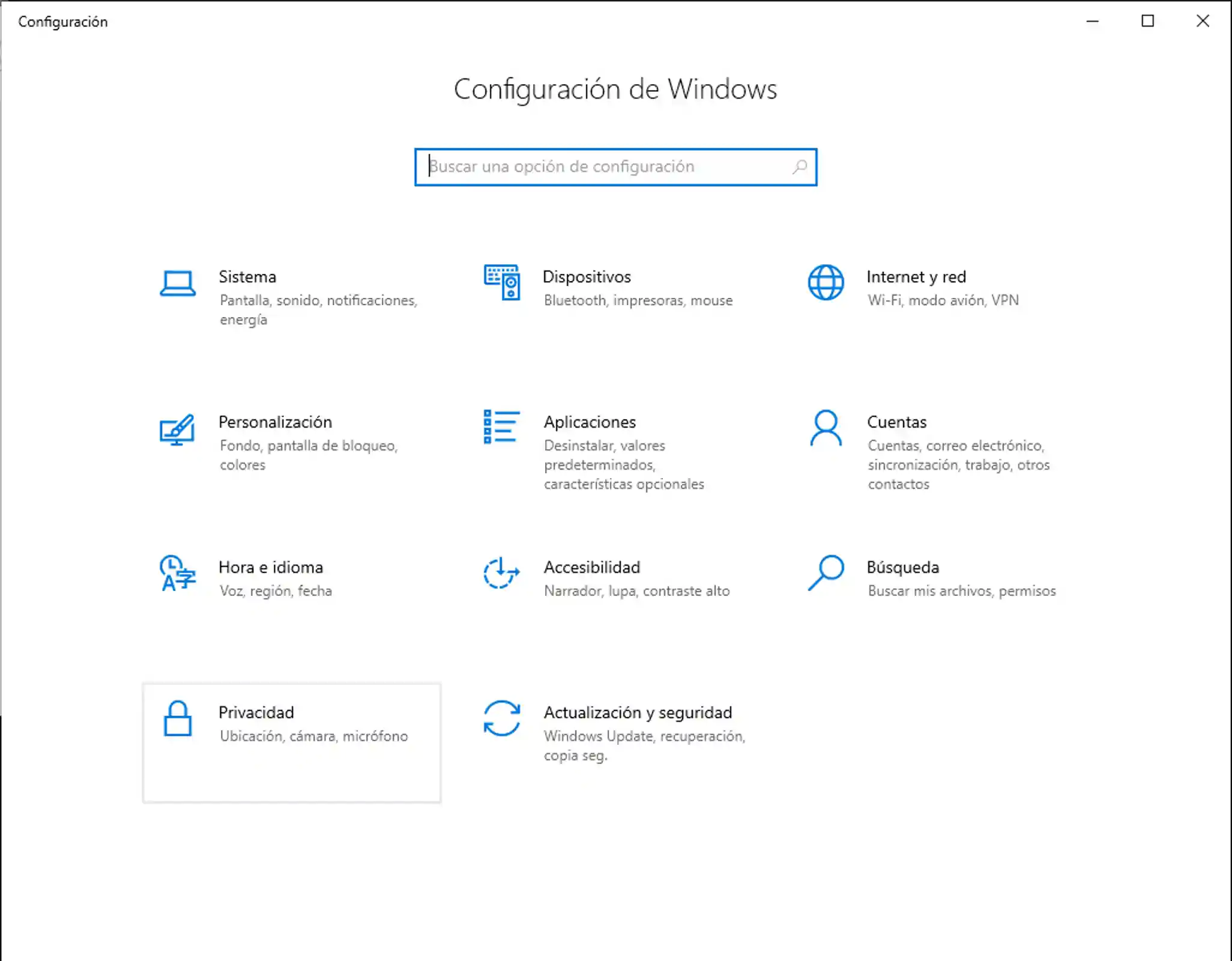Click the search box magnifier icon

tap(800, 167)
